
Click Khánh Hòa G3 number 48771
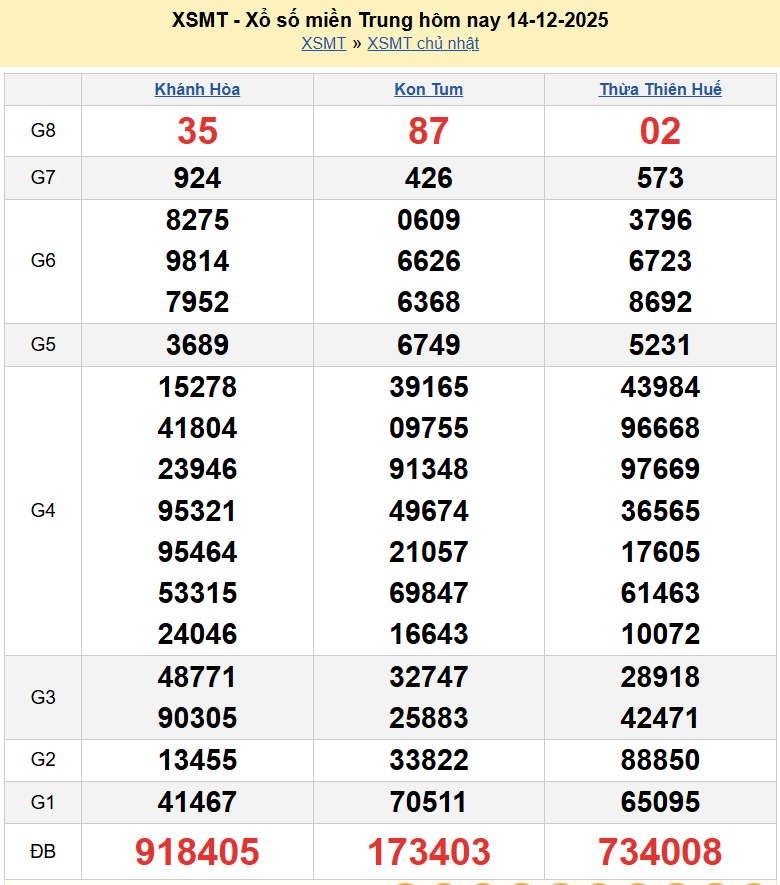tap(197, 677)
